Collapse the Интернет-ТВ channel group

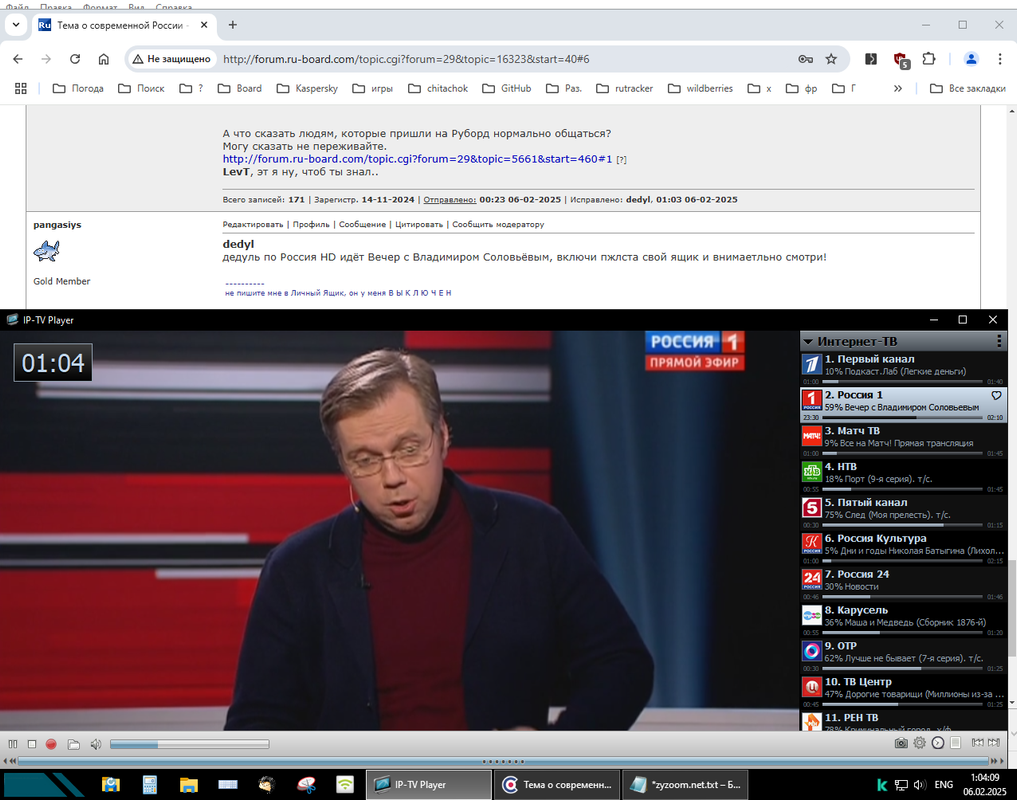pyautogui.click(x=808, y=341)
